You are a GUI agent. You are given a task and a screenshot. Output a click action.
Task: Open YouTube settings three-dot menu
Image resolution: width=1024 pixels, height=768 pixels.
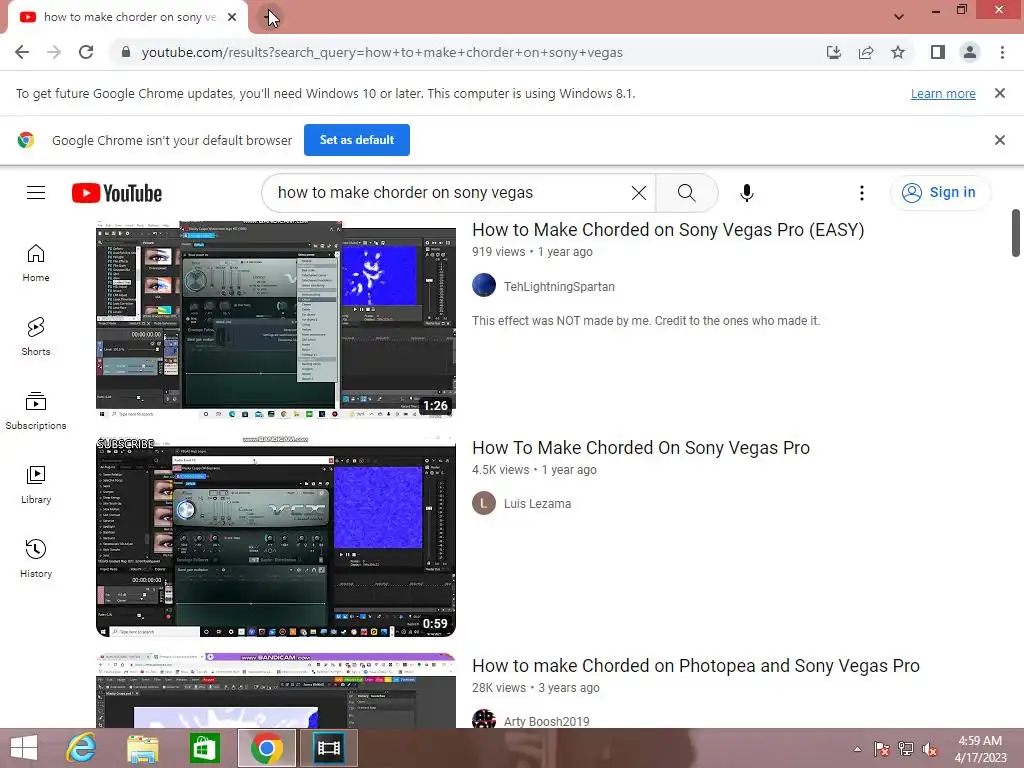861,193
